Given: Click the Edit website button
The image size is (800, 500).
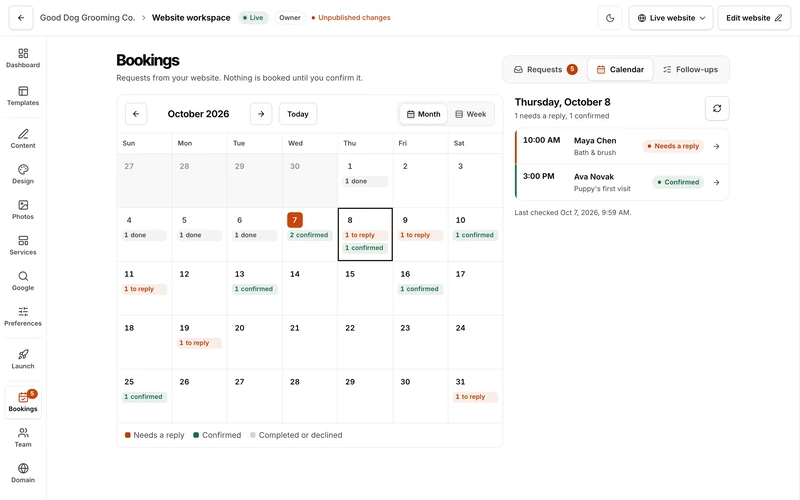Looking at the screenshot, I should (754, 18).
